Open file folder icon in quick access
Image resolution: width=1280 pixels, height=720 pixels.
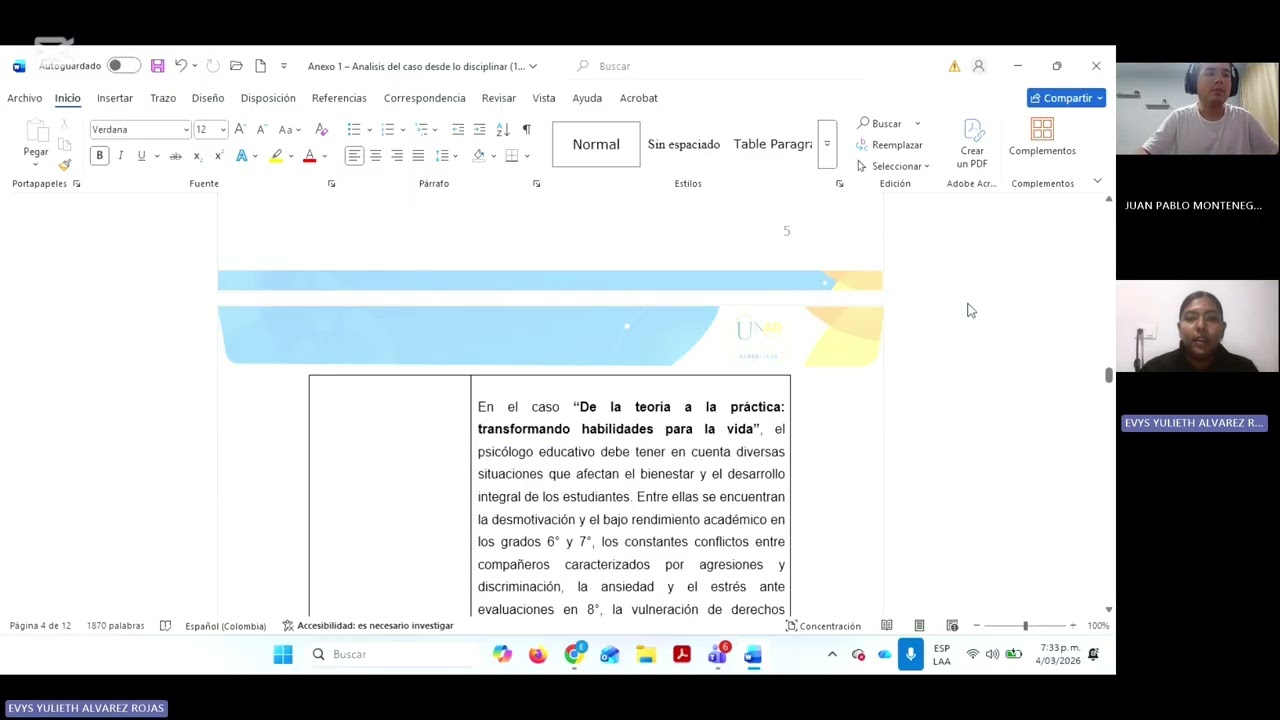click(x=236, y=66)
